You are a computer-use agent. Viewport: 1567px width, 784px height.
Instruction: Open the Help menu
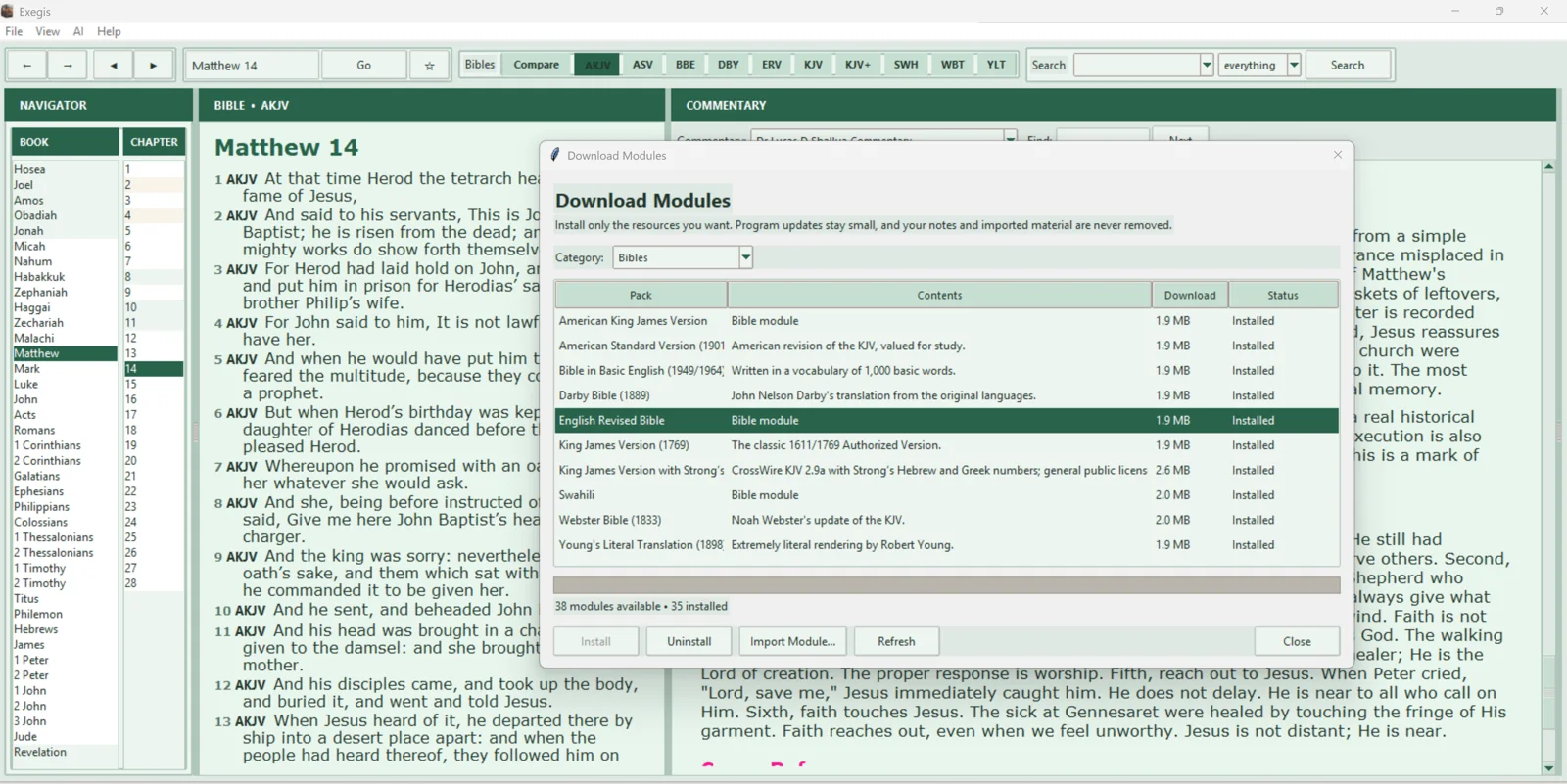tap(109, 31)
